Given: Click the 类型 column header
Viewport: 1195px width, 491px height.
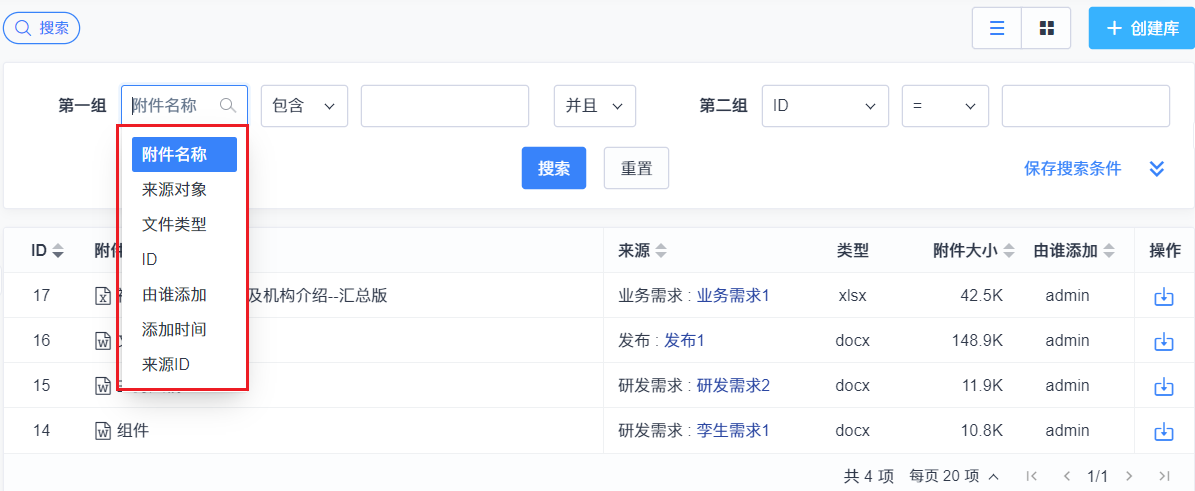Looking at the screenshot, I should pyautogui.click(x=852, y=250).
